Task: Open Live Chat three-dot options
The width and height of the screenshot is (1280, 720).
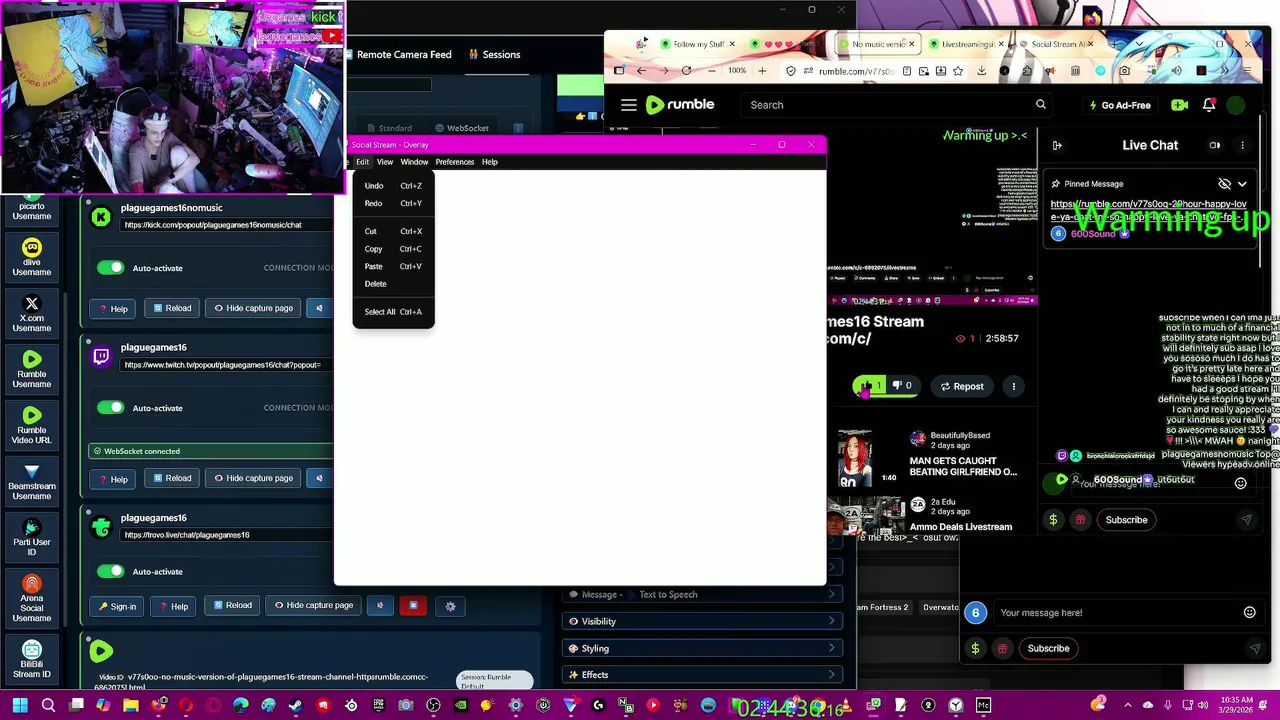Action: pos(1242,145)
